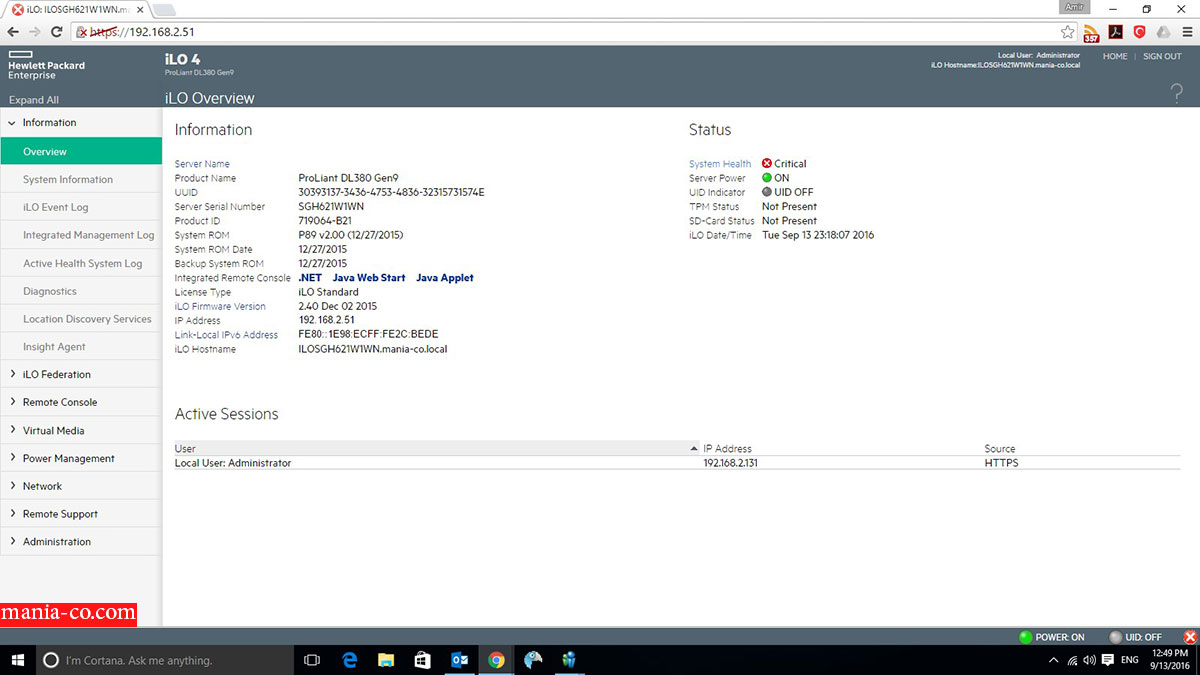Screen dimensions: 1200x675
Task: Click the insecure HTTPS warning icon
Action: coord(83,32)
